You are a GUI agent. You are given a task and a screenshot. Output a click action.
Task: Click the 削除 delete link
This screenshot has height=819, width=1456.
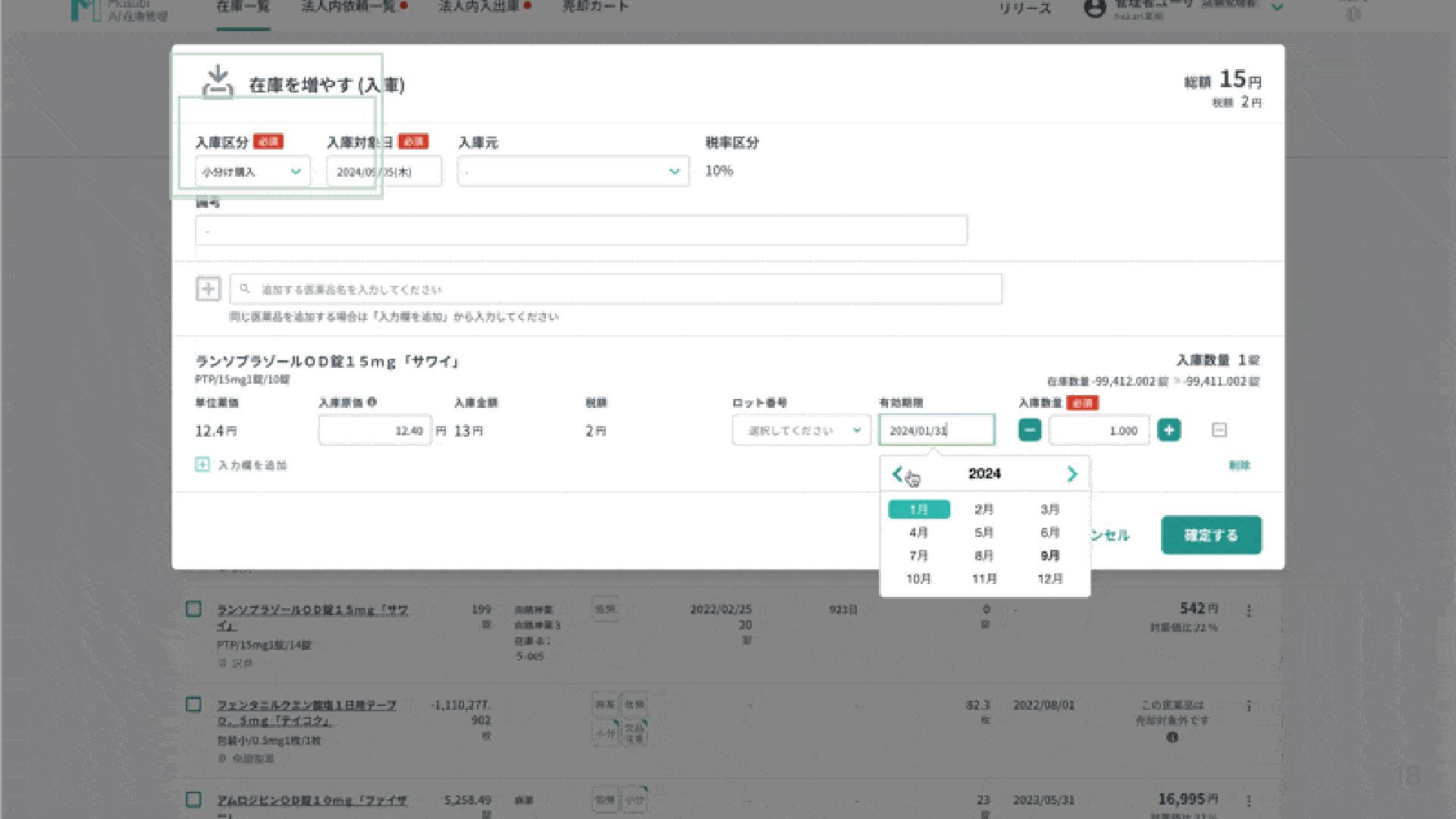1239,465
